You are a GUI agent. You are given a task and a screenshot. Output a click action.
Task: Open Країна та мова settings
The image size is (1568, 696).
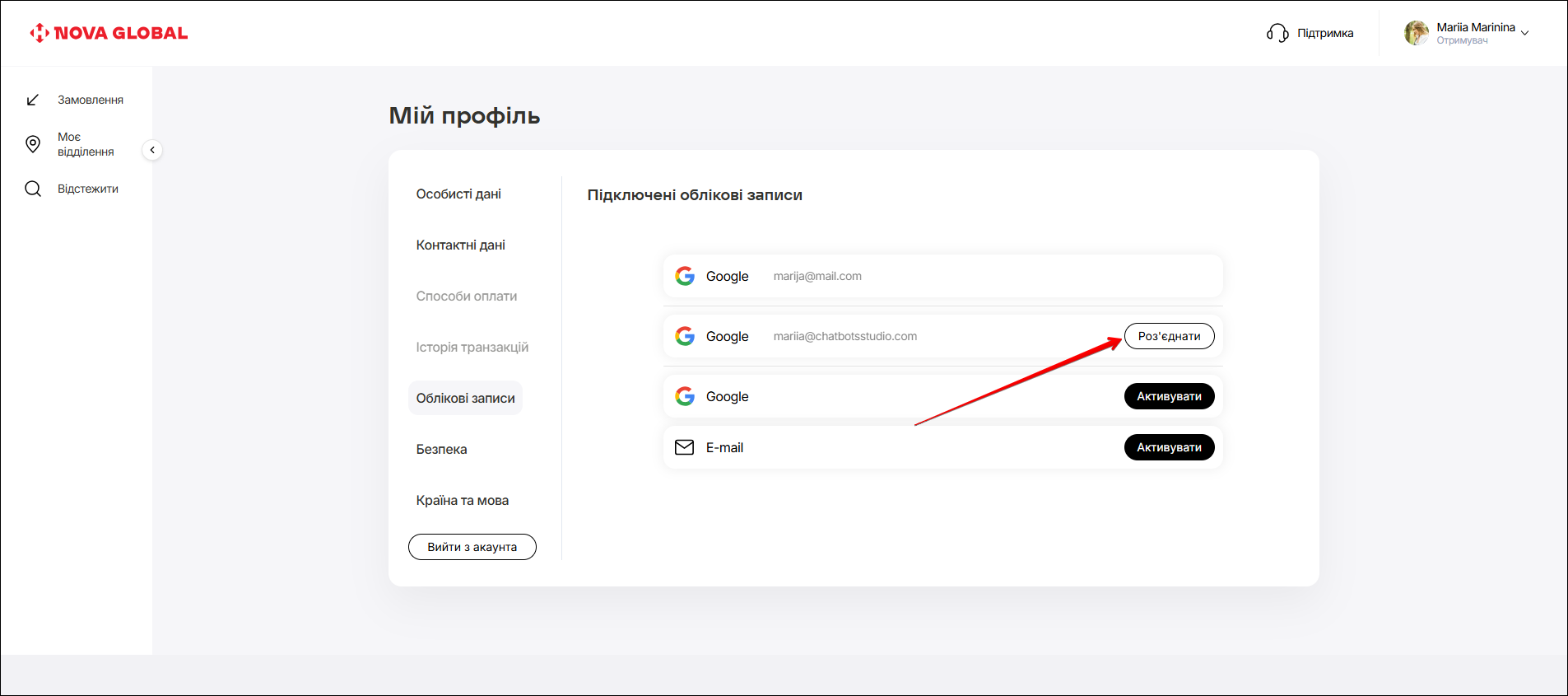coord(462,501)
